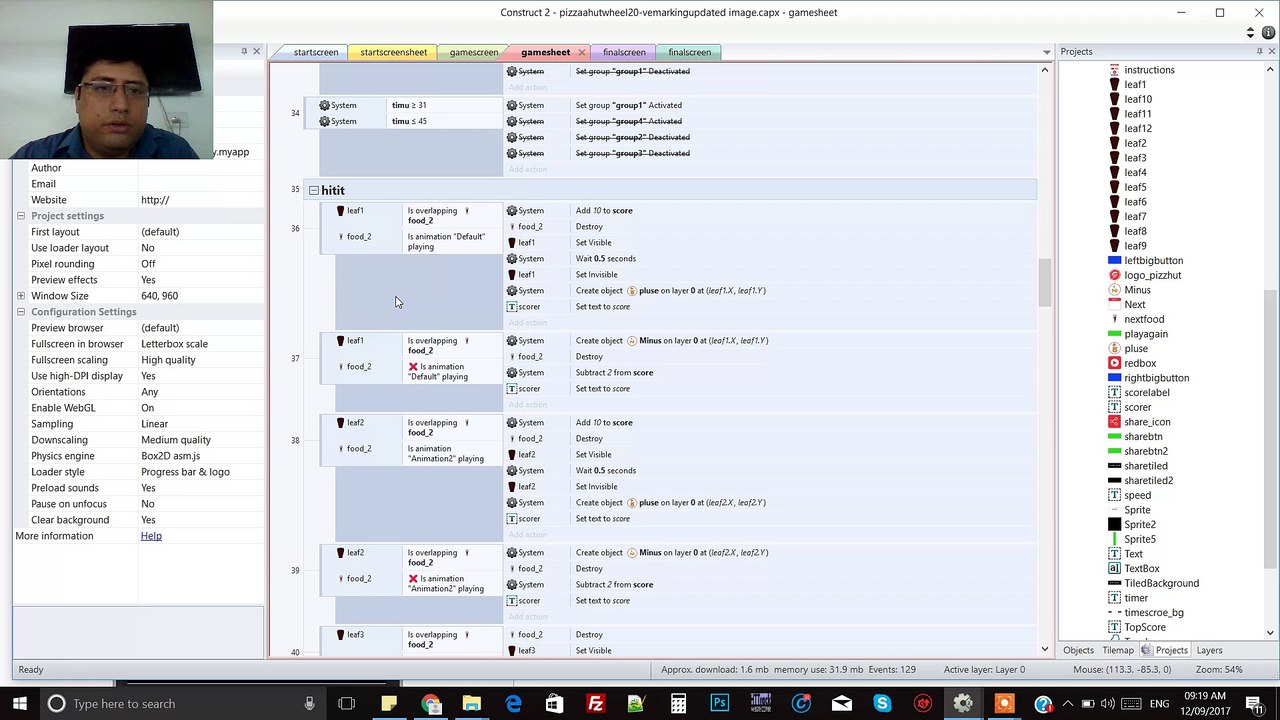Launch Skype from the taskbar
1280x720 pixels.
(882, 703)
